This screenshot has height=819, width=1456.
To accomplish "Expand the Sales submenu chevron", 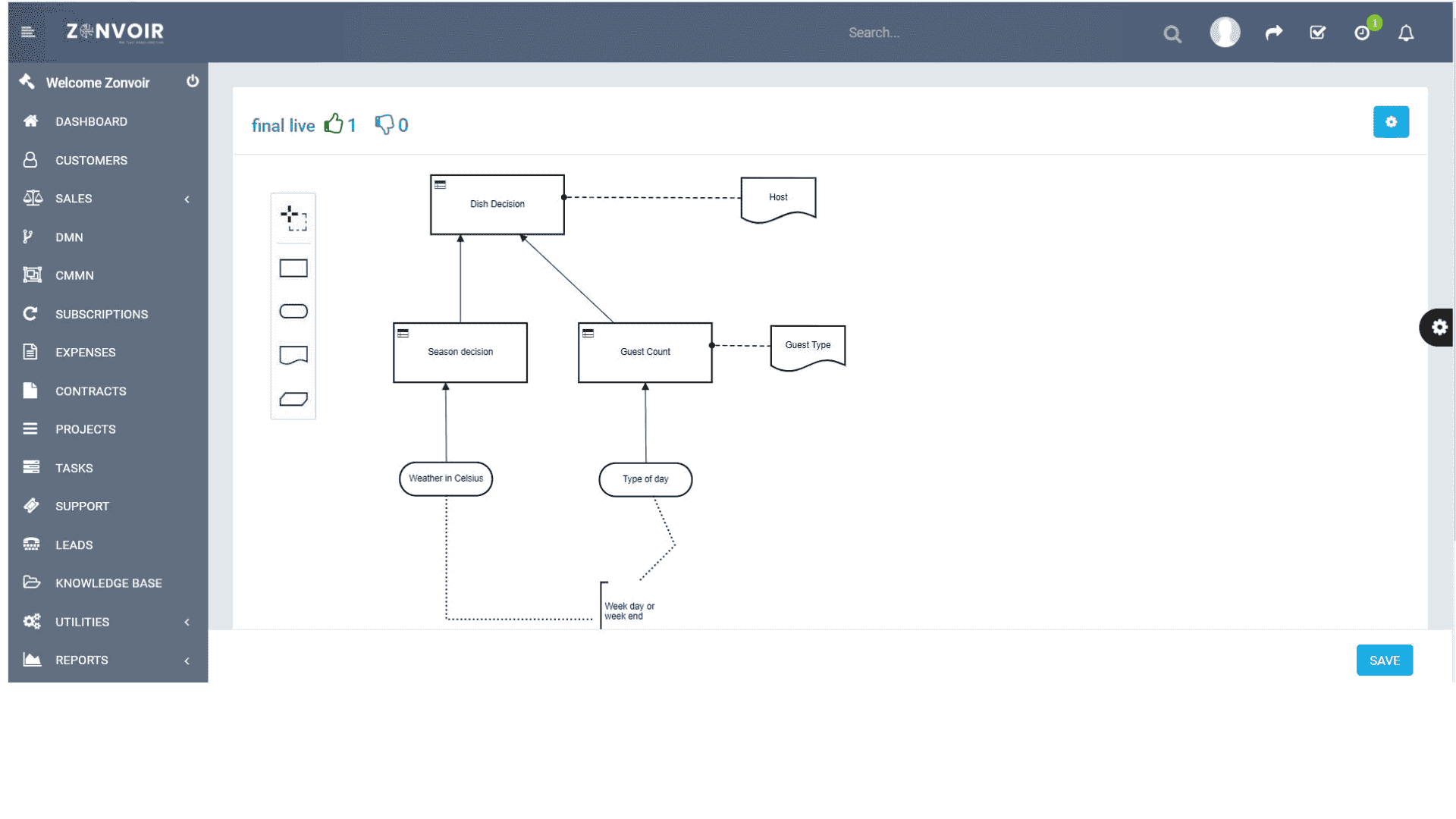I will coord(187,199).
